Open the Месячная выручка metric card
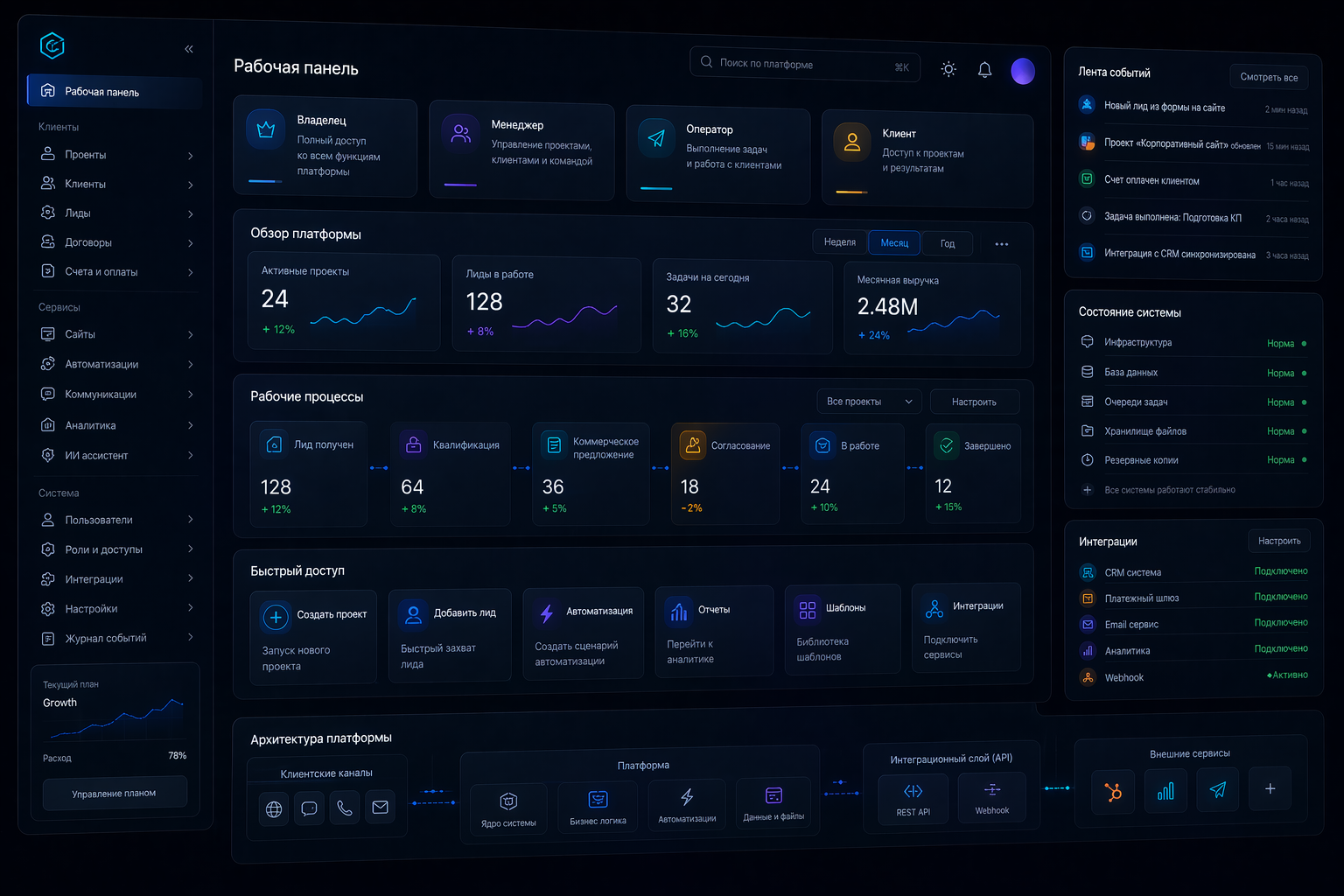 coord(932,309)
